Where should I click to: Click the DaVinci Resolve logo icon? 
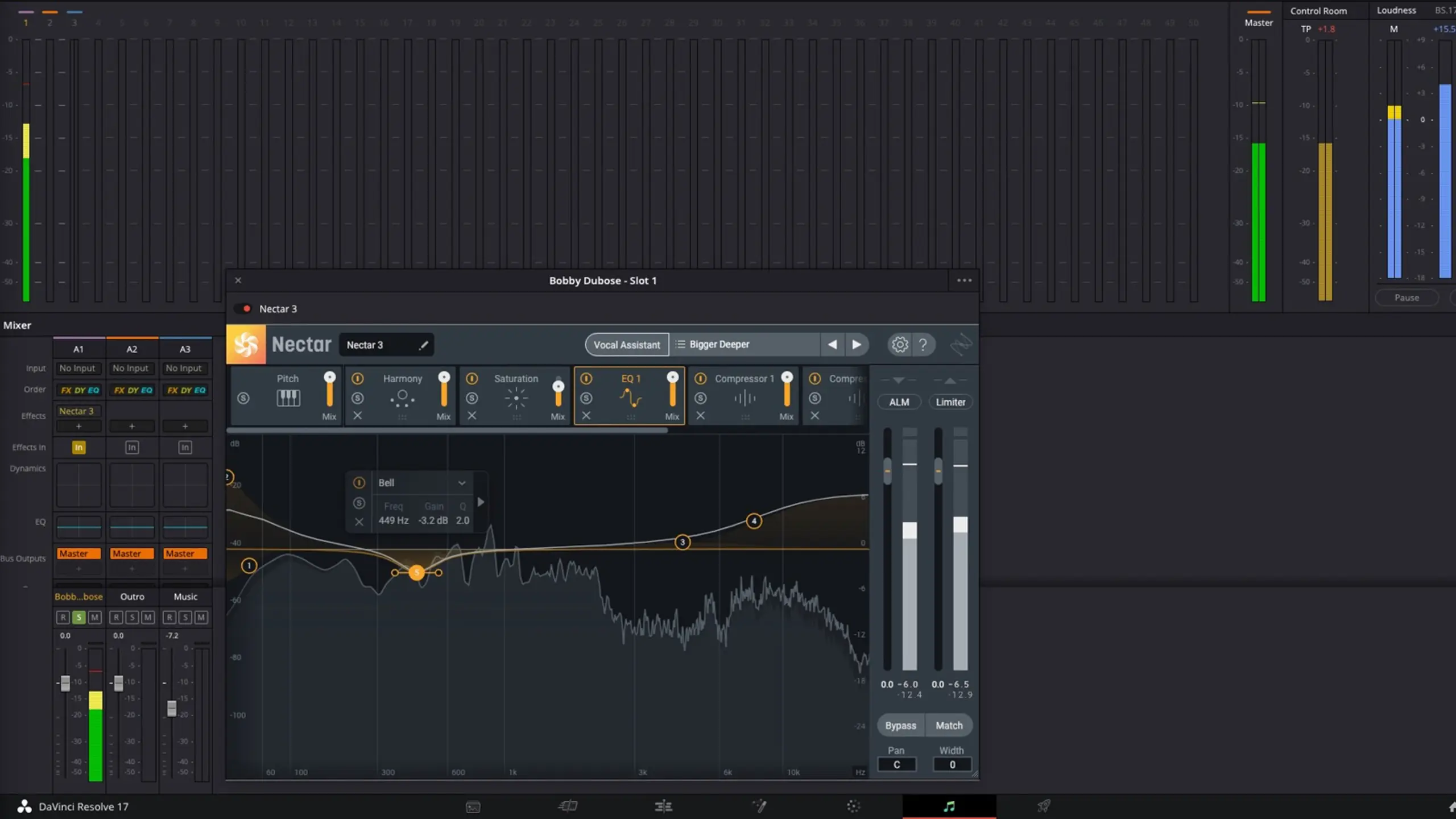pyautogui.click(x=24, y=806)
